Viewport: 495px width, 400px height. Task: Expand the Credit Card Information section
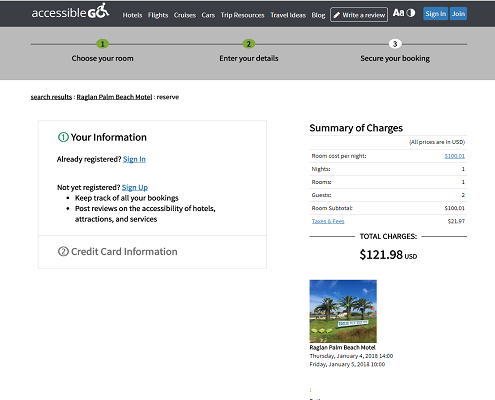152,252
